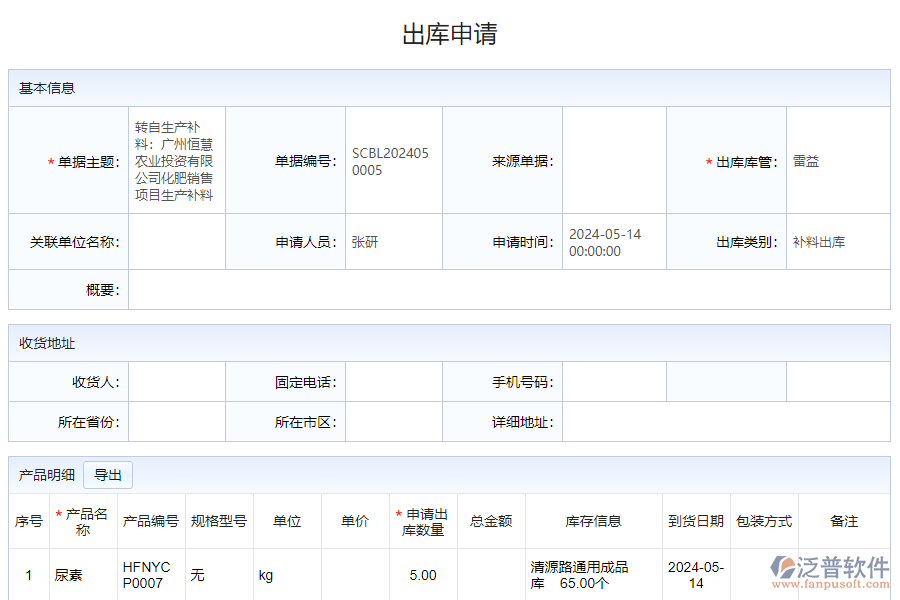Screen dimensions: 900x600
Task: Select the 单据主题 text content
Action: click(x=176, y=160)
